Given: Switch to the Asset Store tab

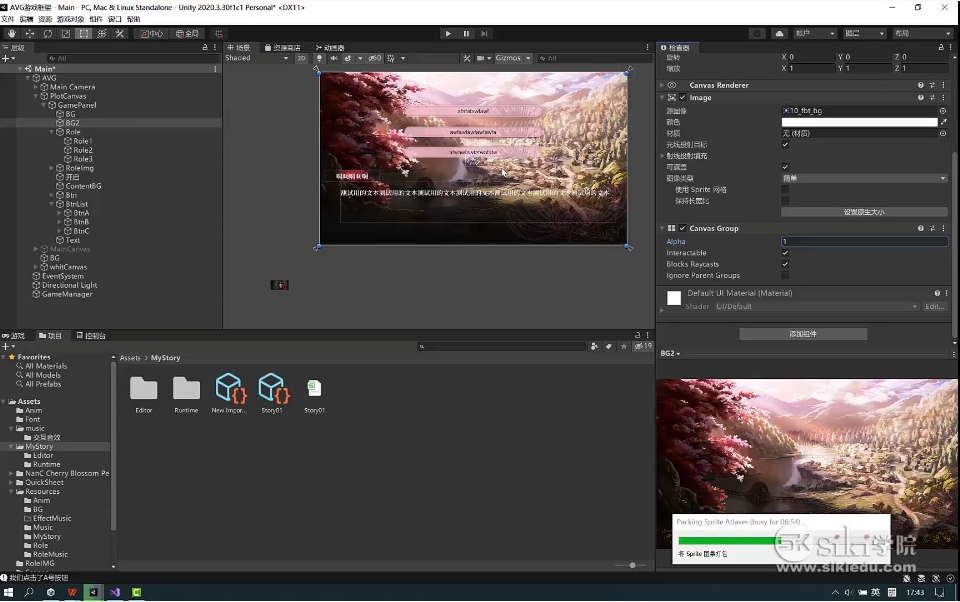Looking at the screenshot, I should [282, 47].
